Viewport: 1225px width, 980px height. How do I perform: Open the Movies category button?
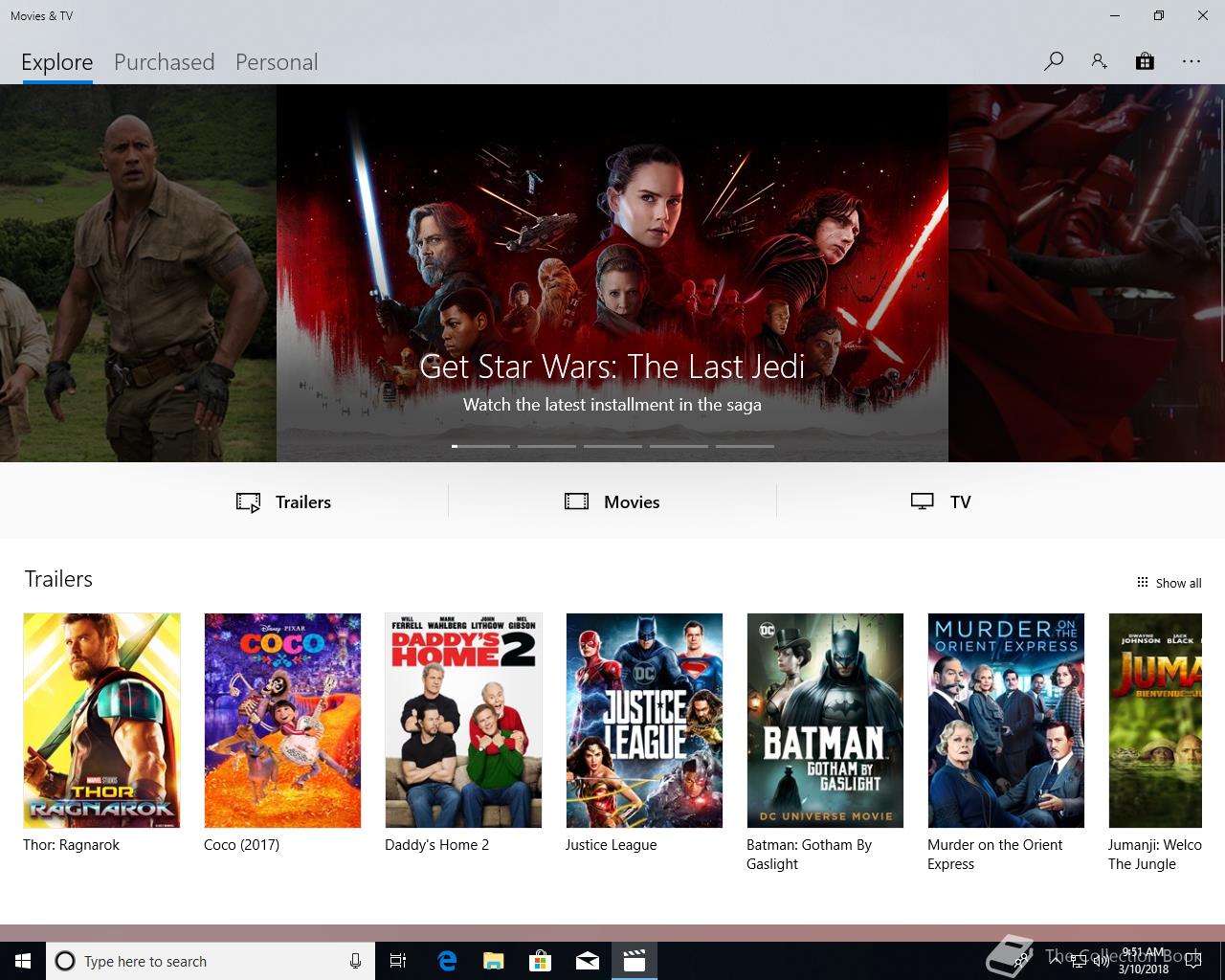(612, 501)
